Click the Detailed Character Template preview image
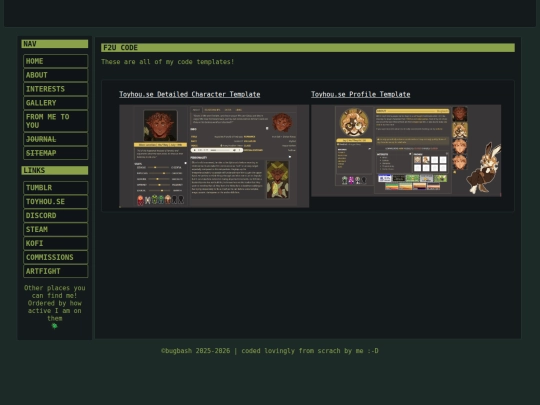540x405 pixels. click(214, 156)
